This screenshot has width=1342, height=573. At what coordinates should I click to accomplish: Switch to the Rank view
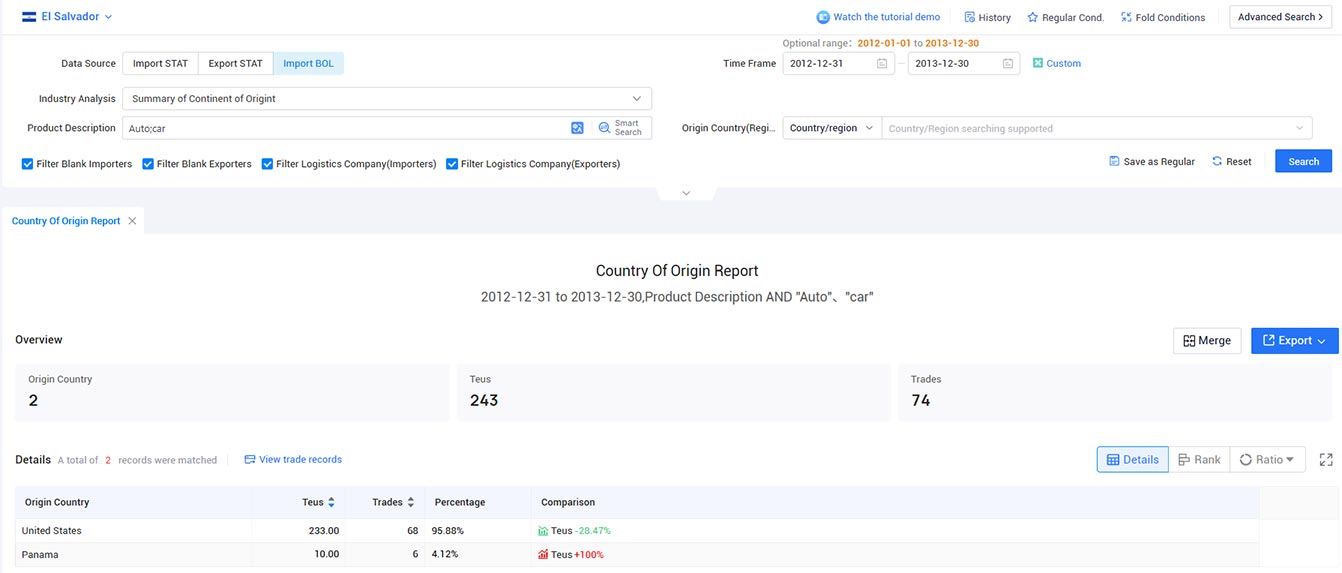tap(1199, 460)
